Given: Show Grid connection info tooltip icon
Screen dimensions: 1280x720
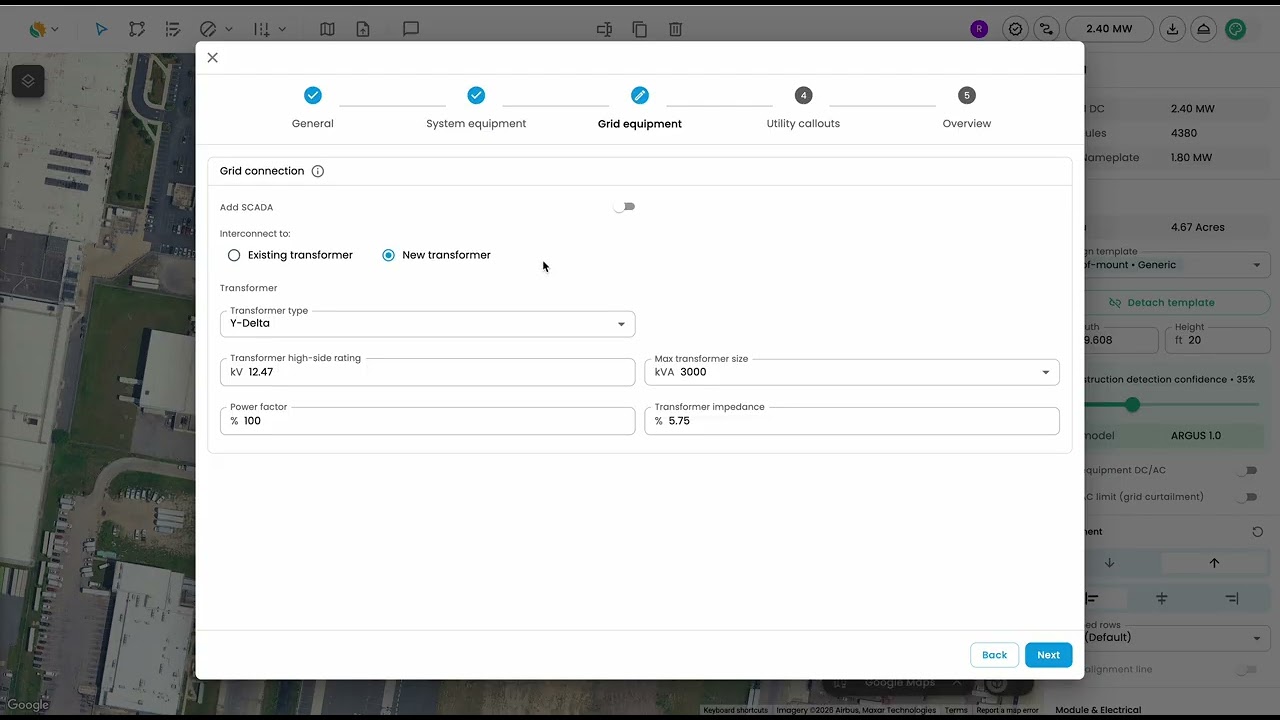Looking at the screenshot, I should click(318, 171).
